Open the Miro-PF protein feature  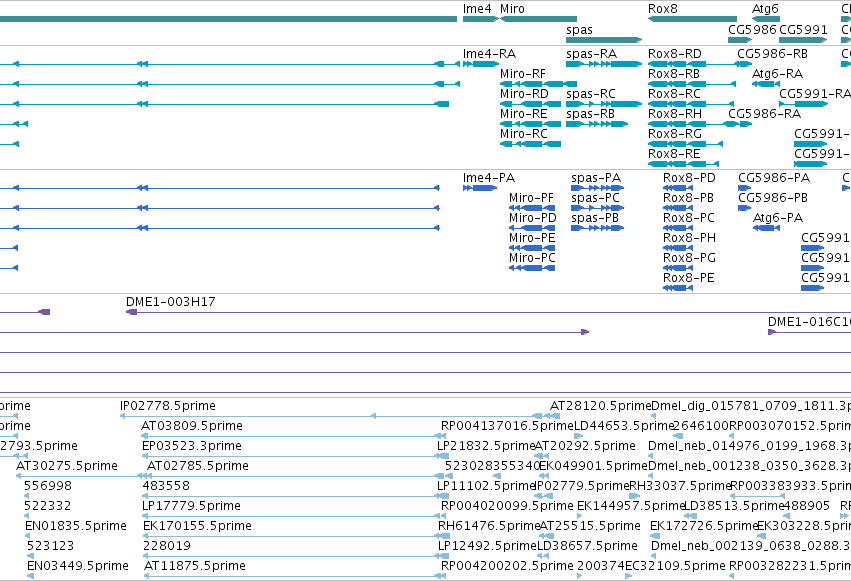(532, 208)
